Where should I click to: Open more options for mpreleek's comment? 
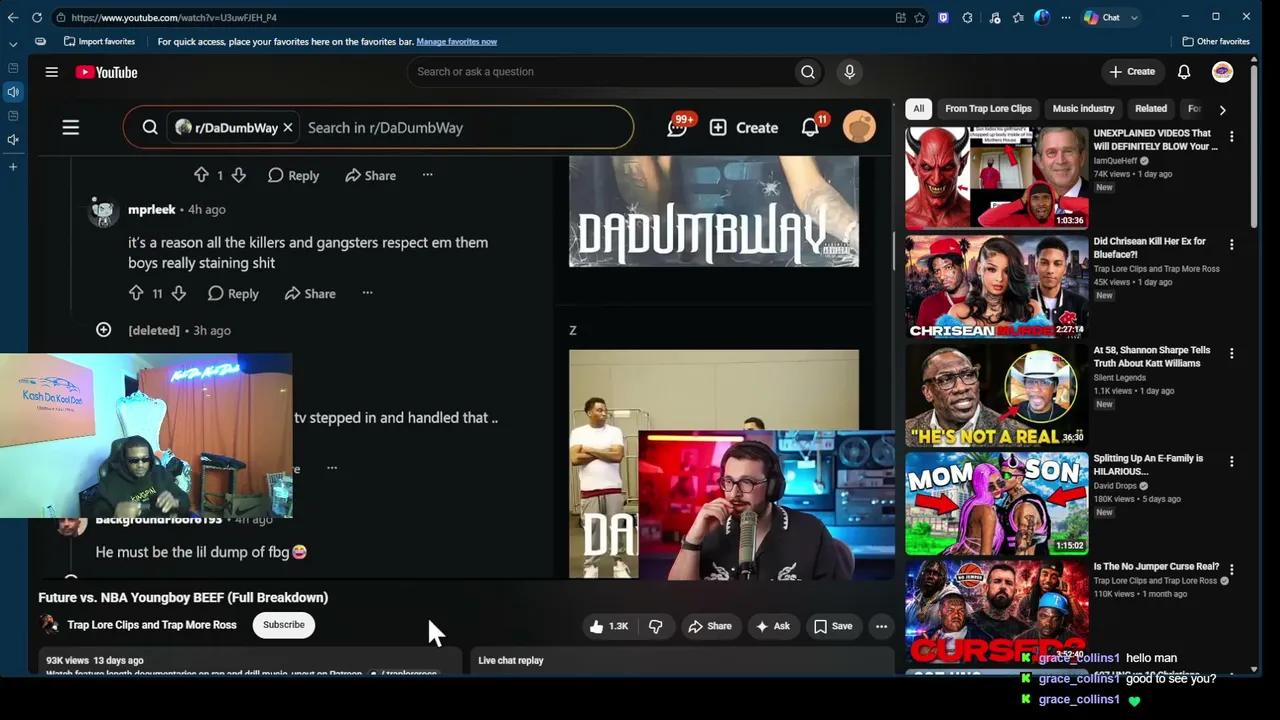[367, 293]
